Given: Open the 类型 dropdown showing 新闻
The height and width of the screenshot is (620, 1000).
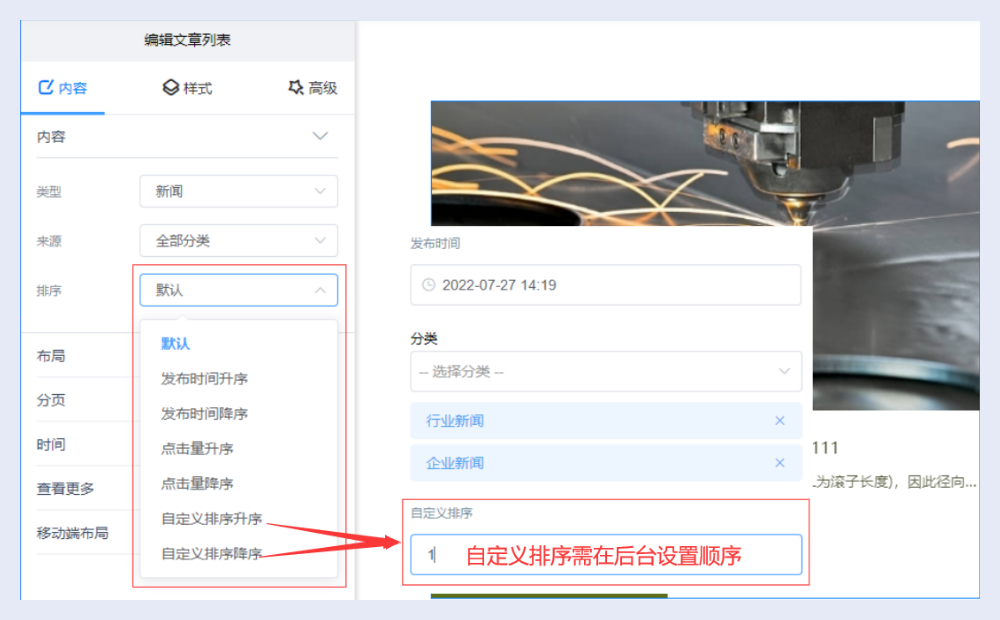Looking at the screenshot, I should tap(238, 191).
